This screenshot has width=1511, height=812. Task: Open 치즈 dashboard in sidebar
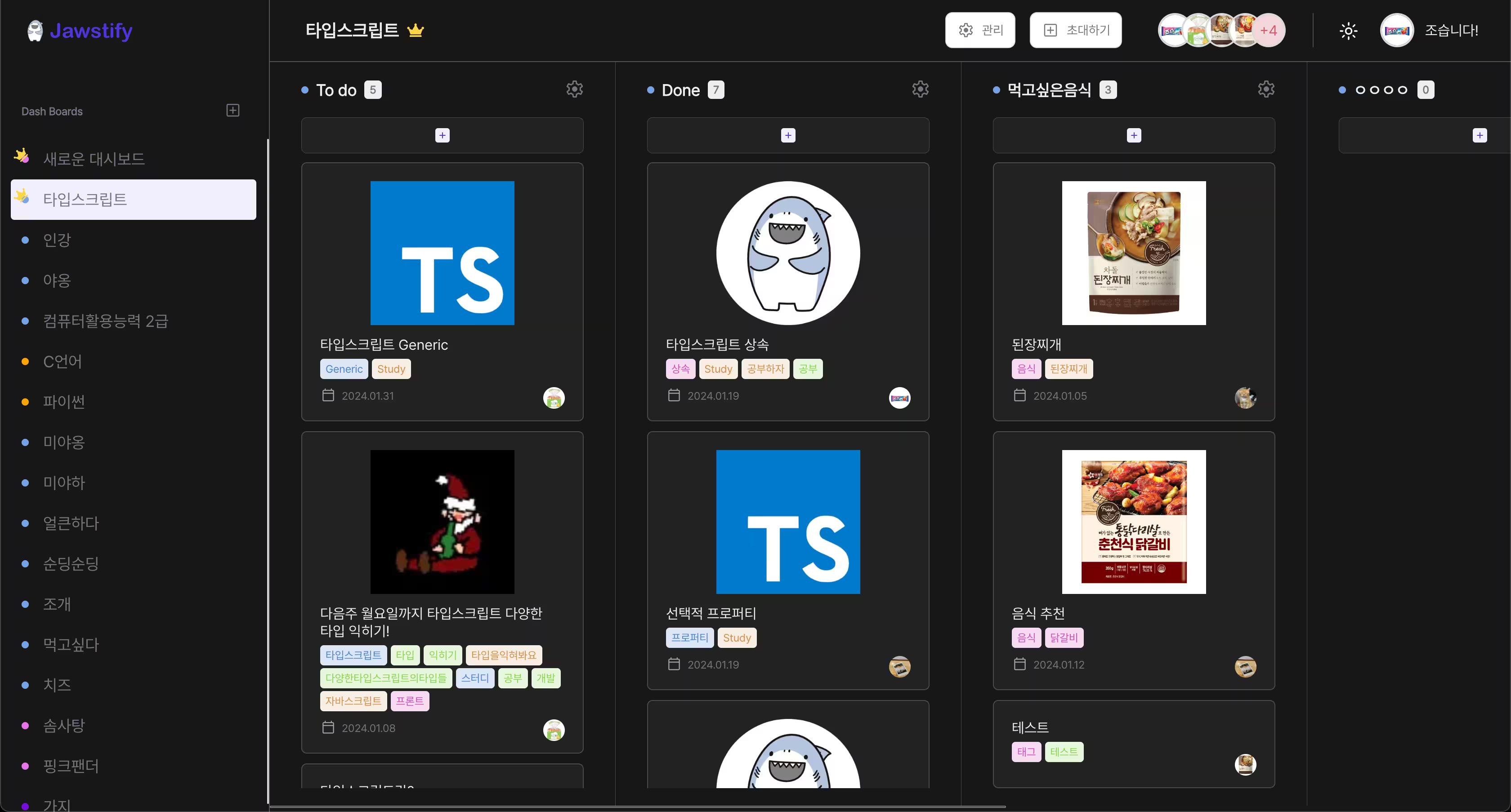[x=133, y=685]
